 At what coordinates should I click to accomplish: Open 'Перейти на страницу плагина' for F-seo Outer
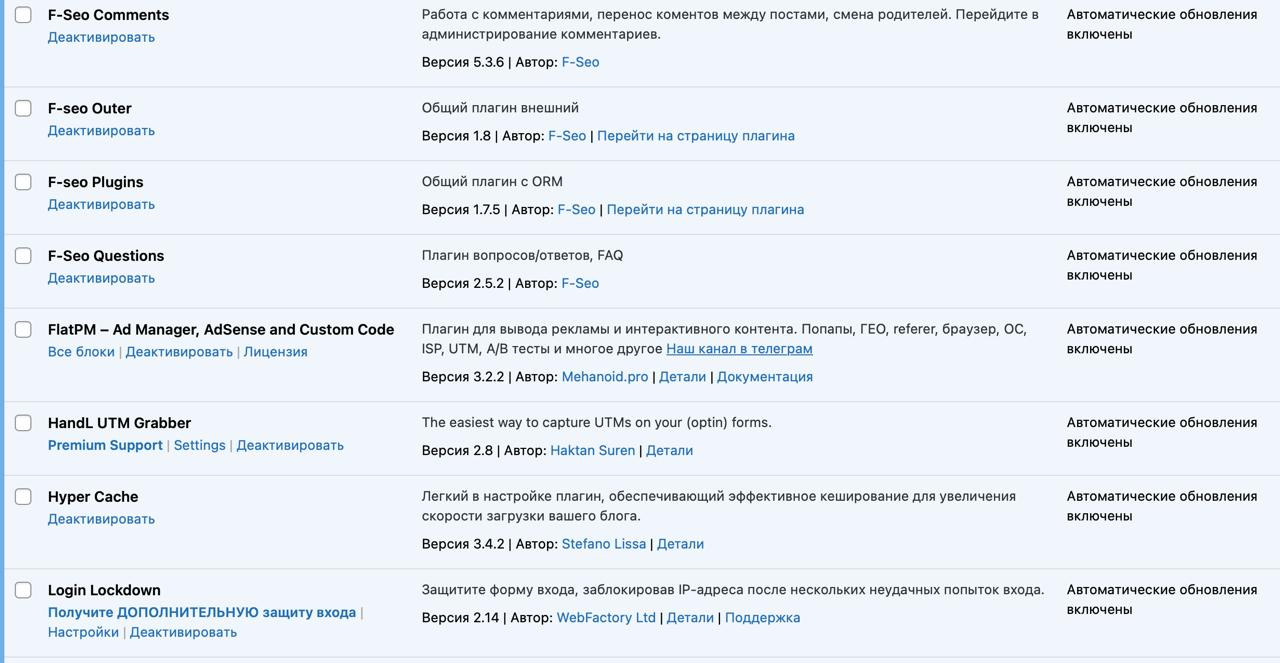[695, 136]
